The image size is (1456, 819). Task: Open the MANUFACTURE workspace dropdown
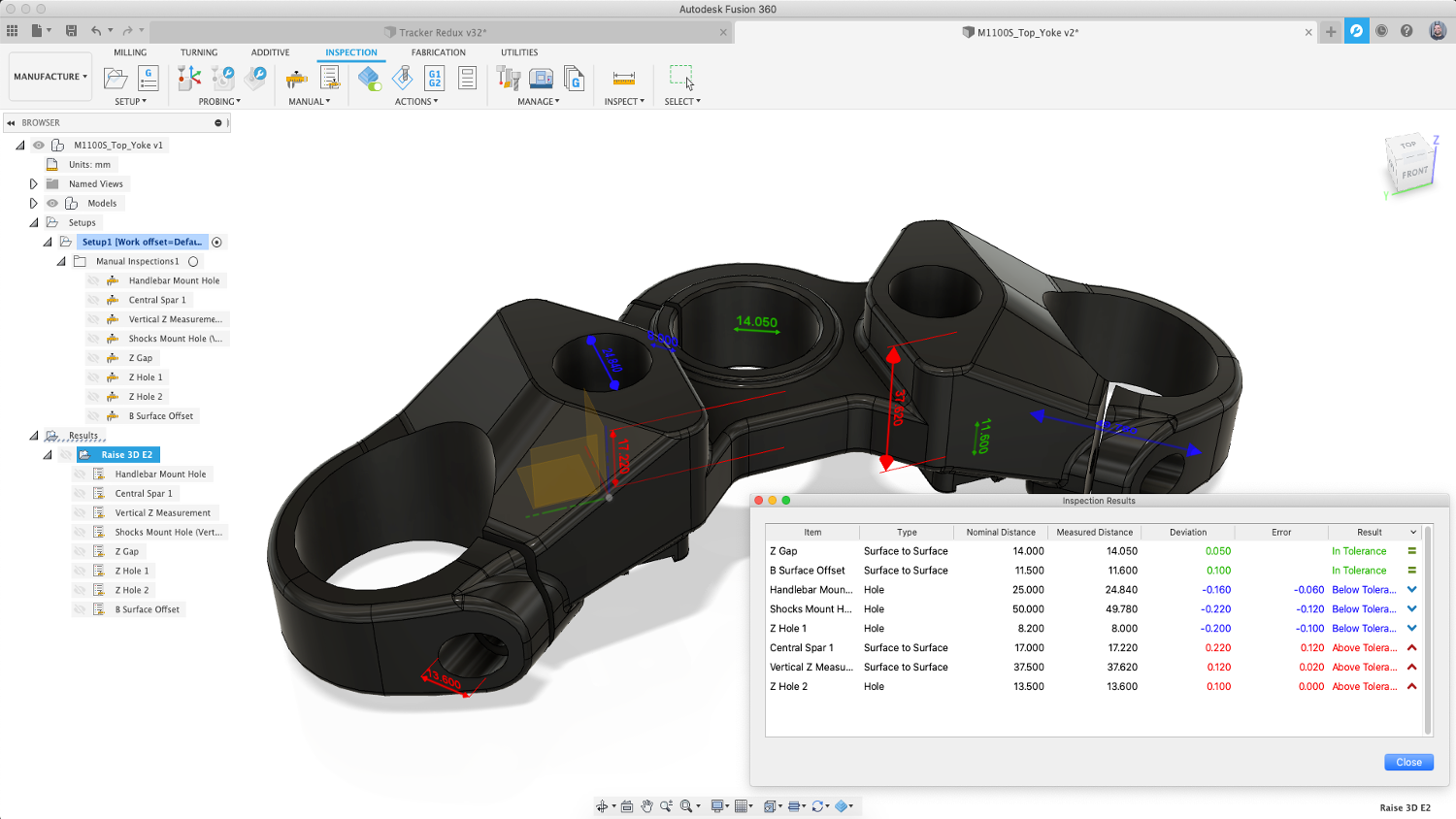(x=50, y=77)
